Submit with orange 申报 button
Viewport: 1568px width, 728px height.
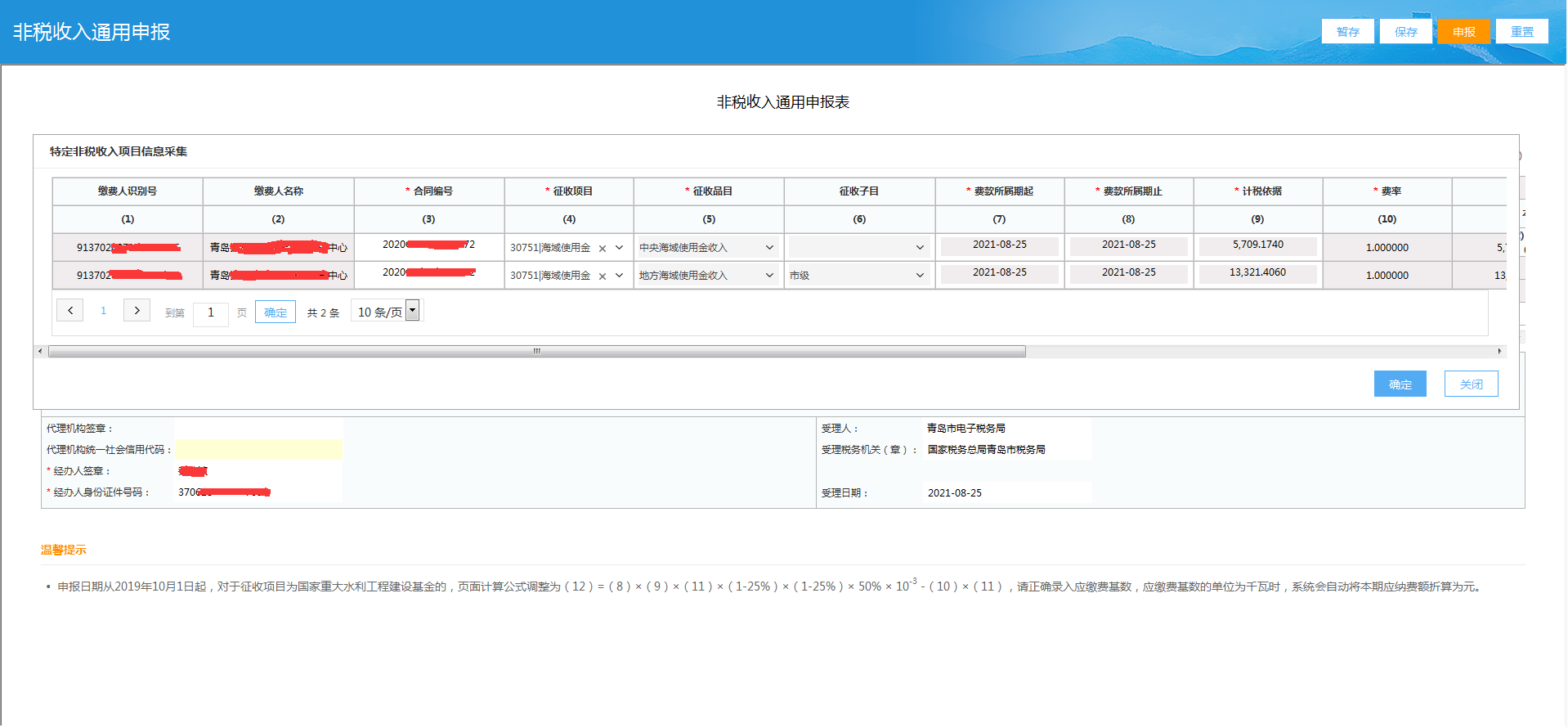coord(1464,32)
